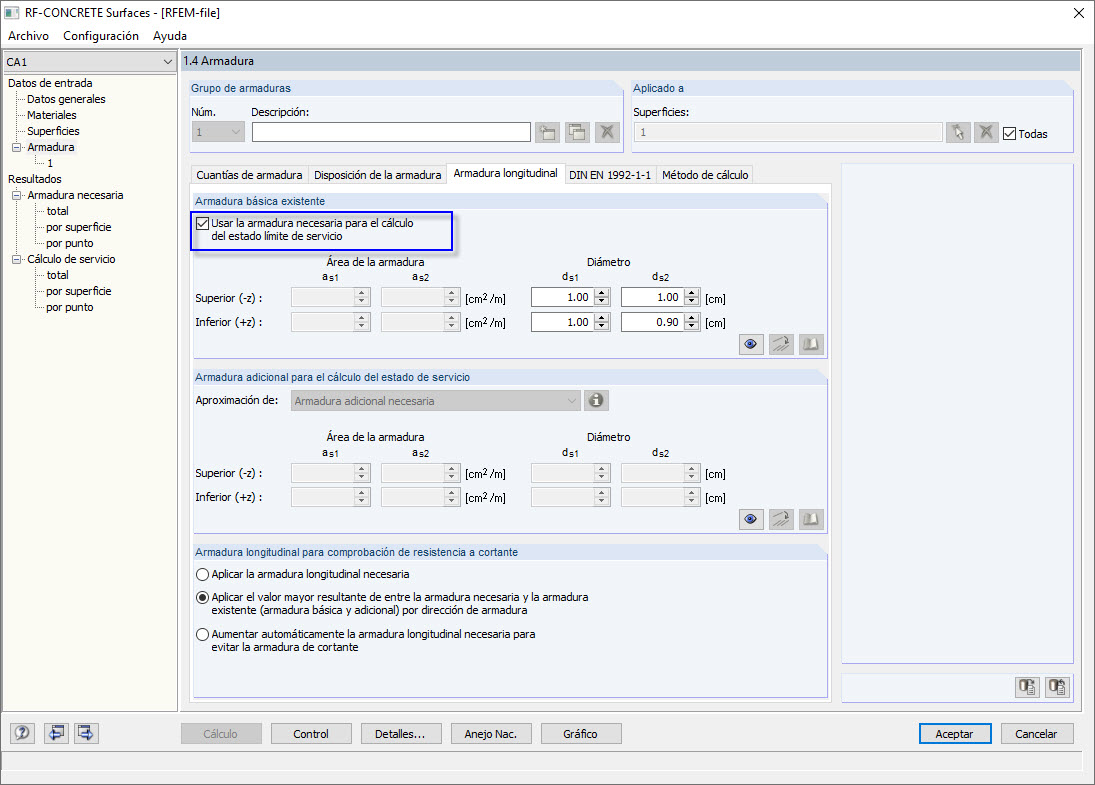Open Anejo Nac. settings

[490, 734]
